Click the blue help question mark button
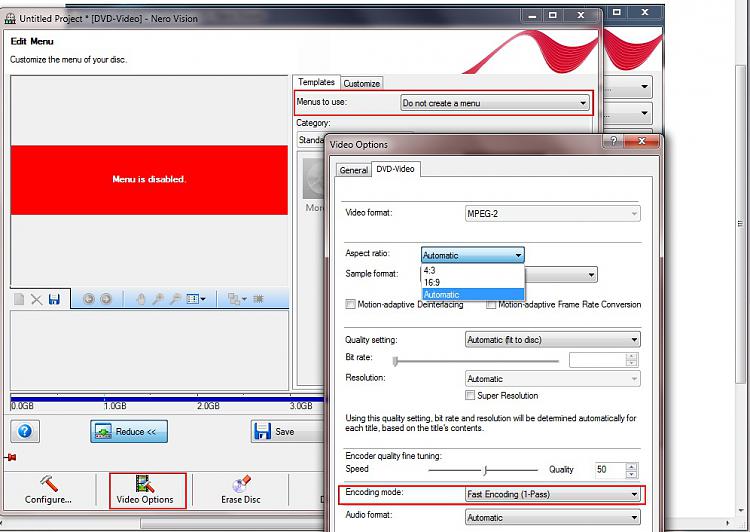 tap(25, 432)
